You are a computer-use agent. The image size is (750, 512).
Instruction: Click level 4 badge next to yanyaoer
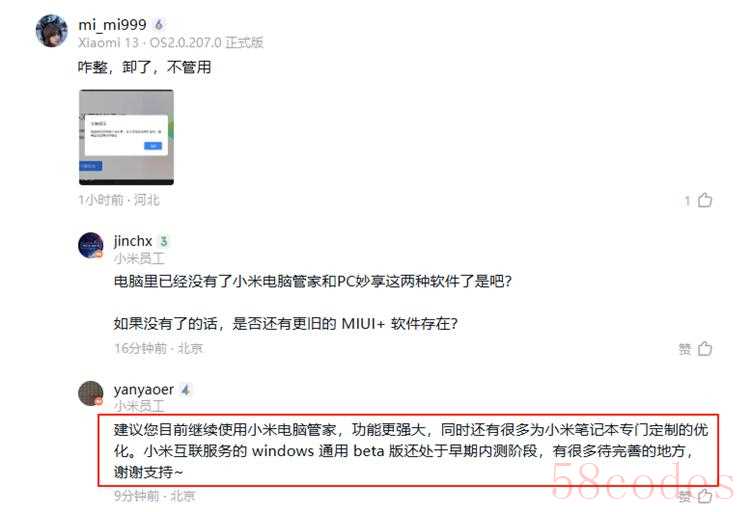point(186,390)
